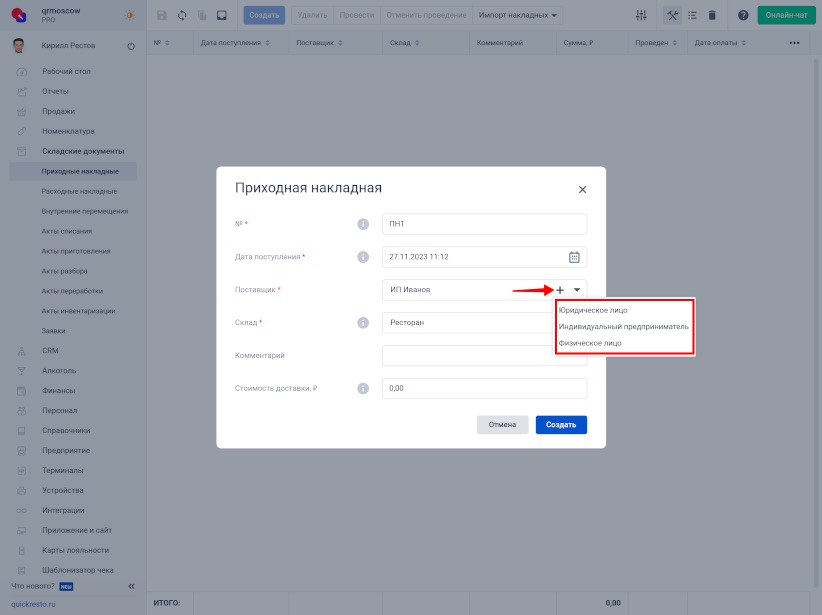This screenshot has height=615, width=822.
Task: Click the Quick Resto logo icon
Action: pos(19,15)
